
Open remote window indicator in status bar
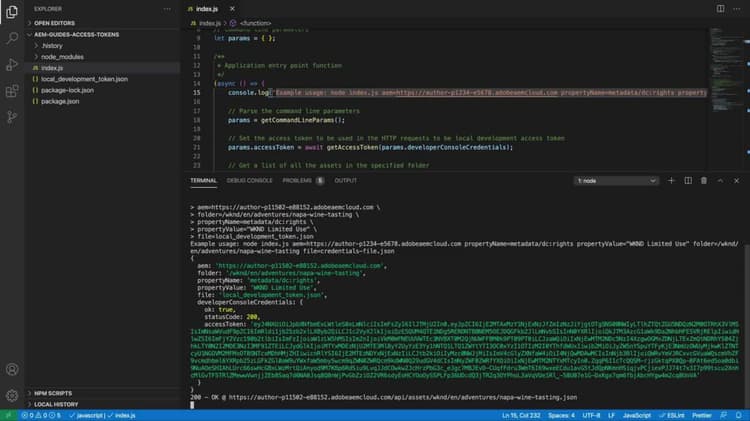[8, 415]
